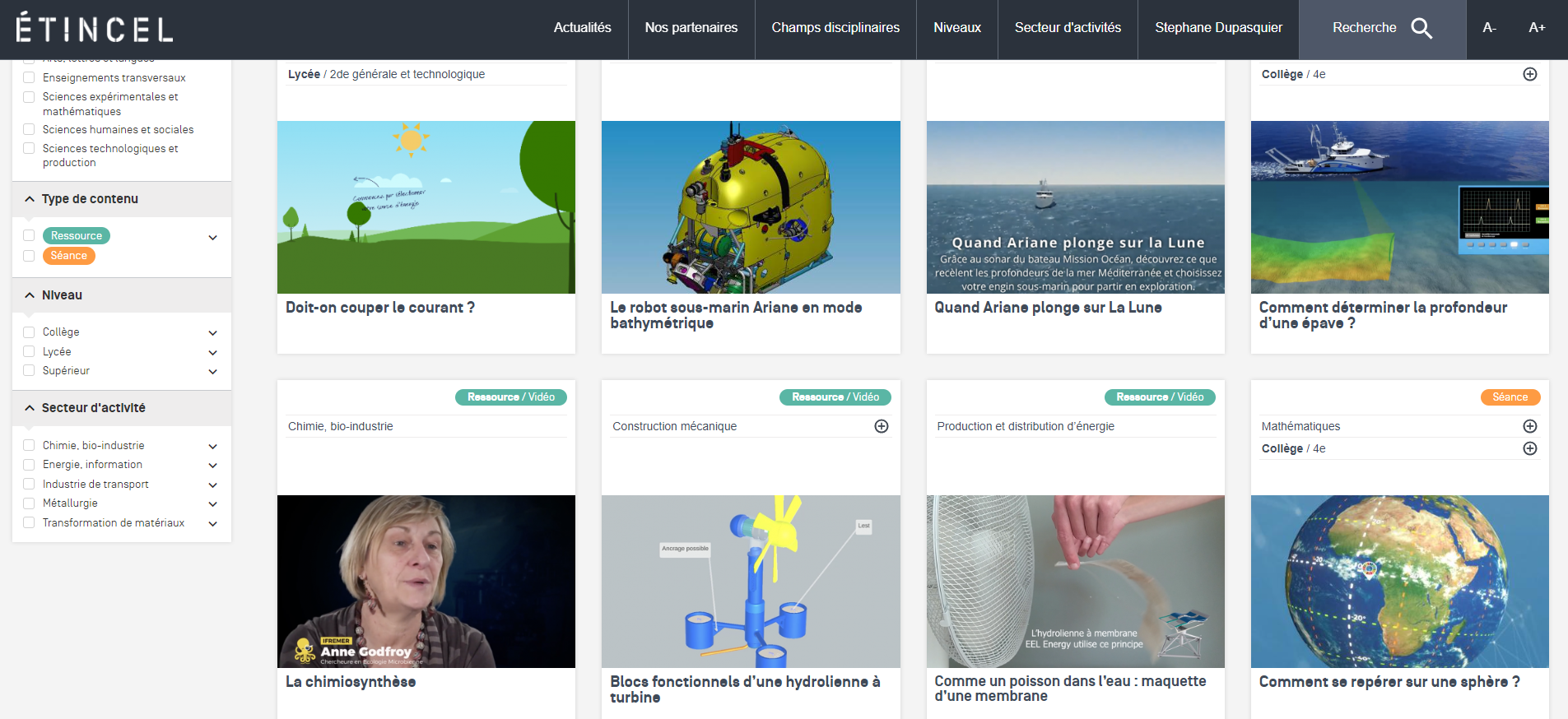
Task: Expand the Lycée sublevels chevron
Action: coord(213,353)
